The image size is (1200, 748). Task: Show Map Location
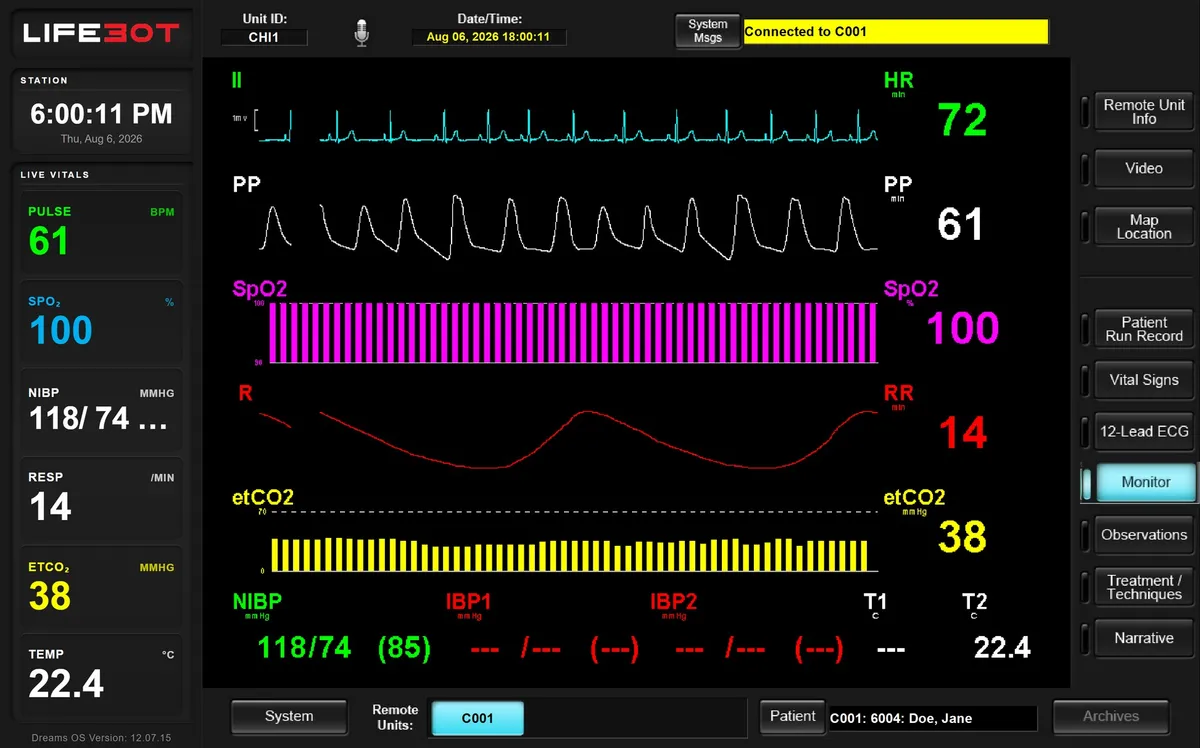(1144, 226)
